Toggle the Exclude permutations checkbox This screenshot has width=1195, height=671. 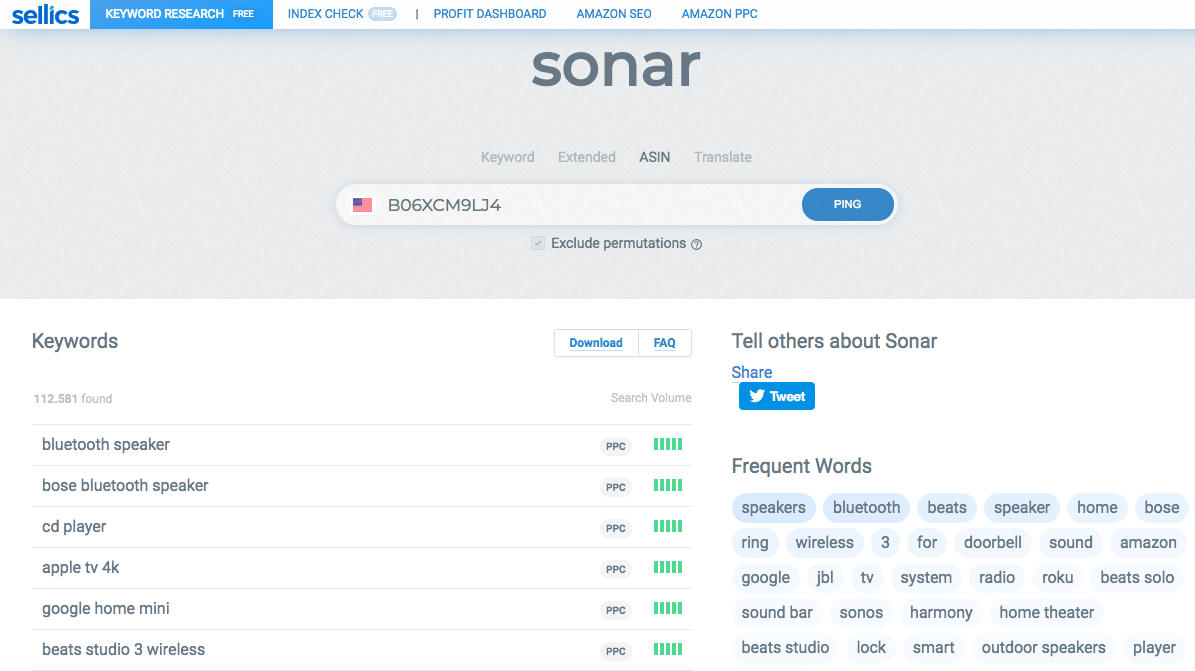click(x=538, y=243)
